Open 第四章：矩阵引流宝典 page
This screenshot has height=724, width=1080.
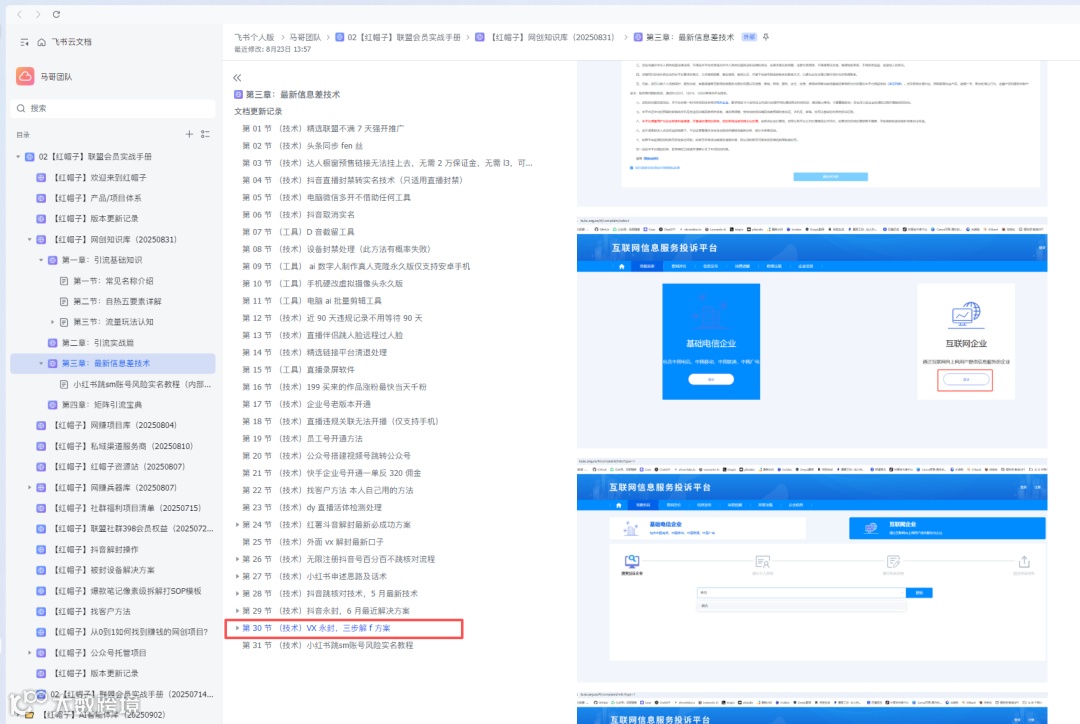102,405
